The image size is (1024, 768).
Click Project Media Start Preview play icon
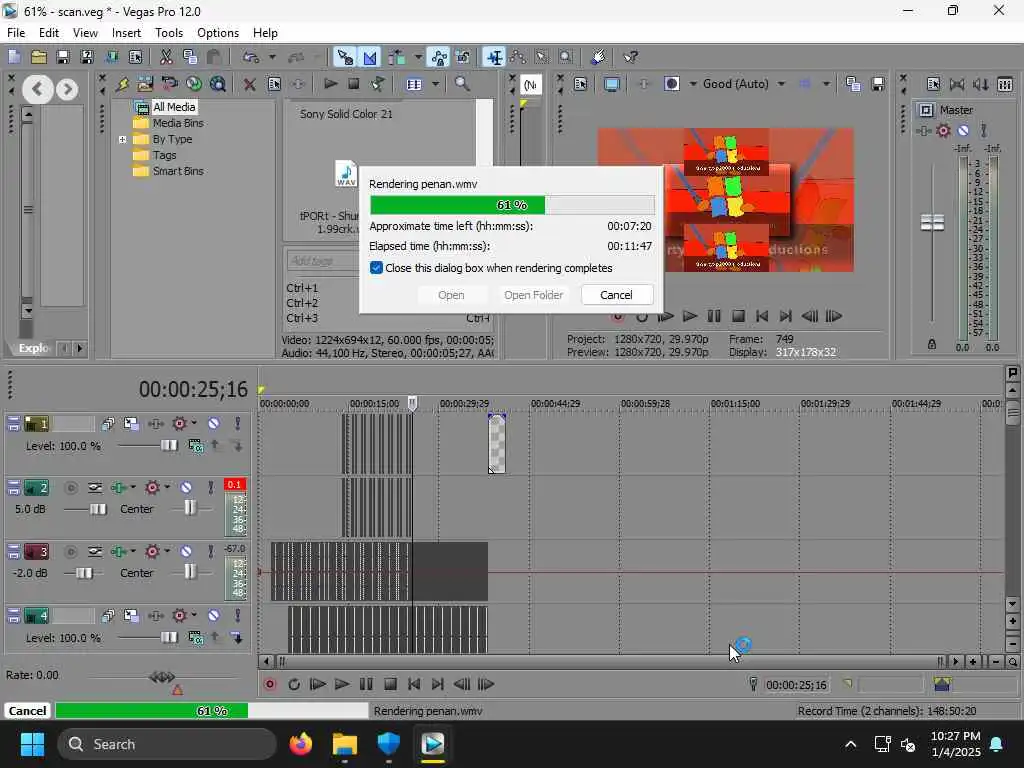point(331,84)
